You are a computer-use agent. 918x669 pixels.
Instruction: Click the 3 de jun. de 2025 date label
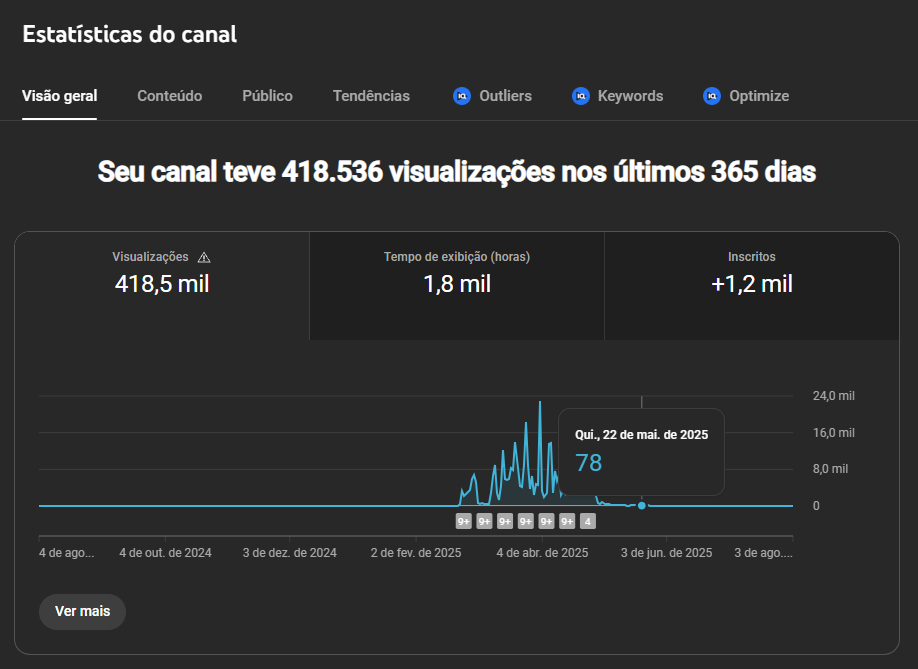click(666, 553)
